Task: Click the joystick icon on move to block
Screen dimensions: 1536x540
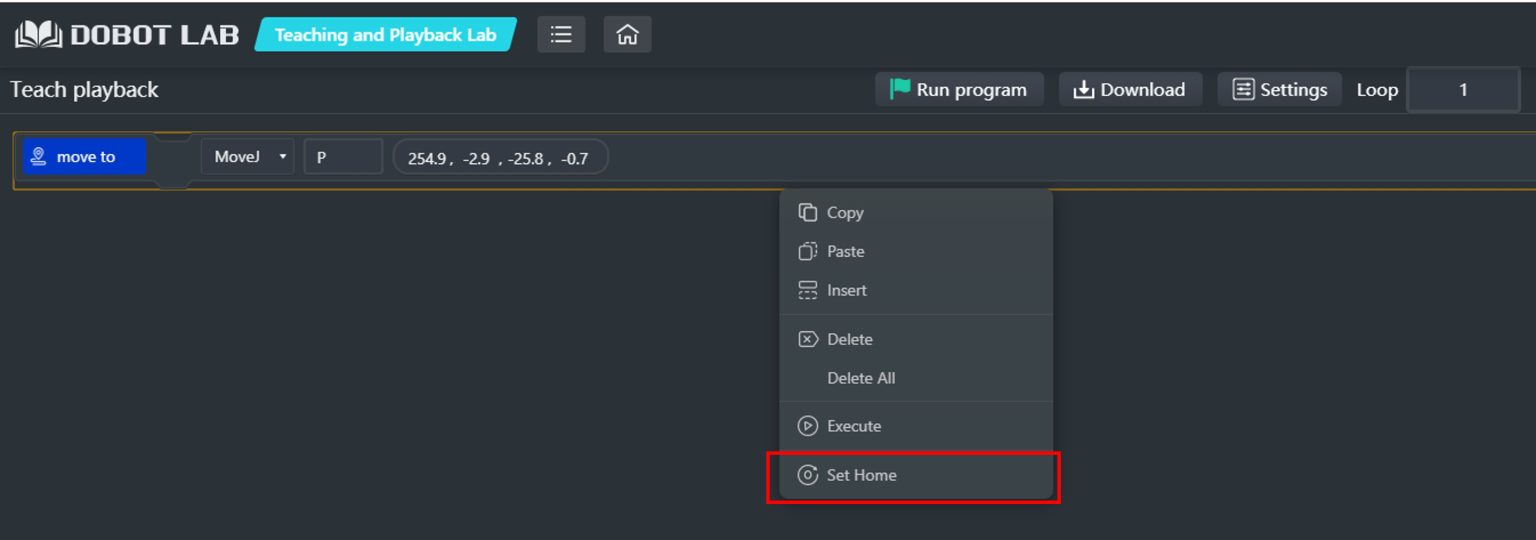Action: [39, 157]
